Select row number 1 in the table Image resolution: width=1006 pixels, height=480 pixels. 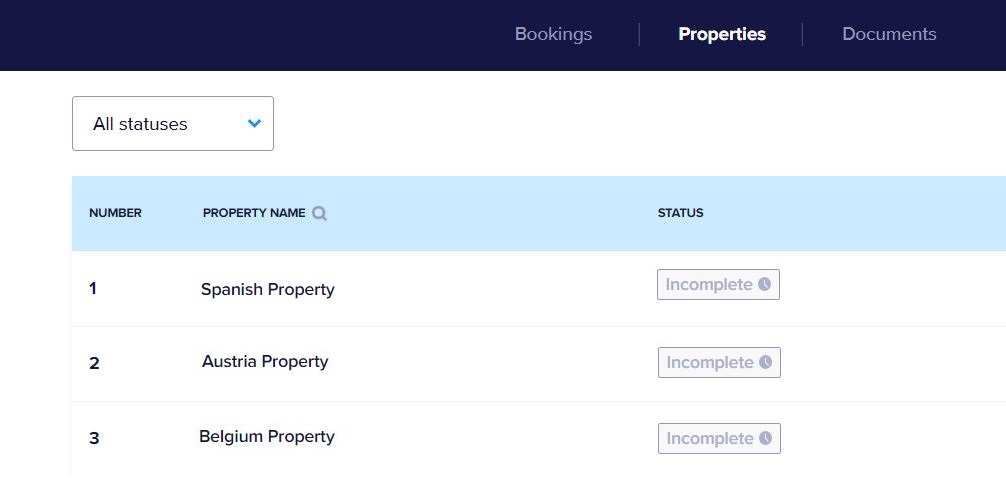[x=93, y=289]
